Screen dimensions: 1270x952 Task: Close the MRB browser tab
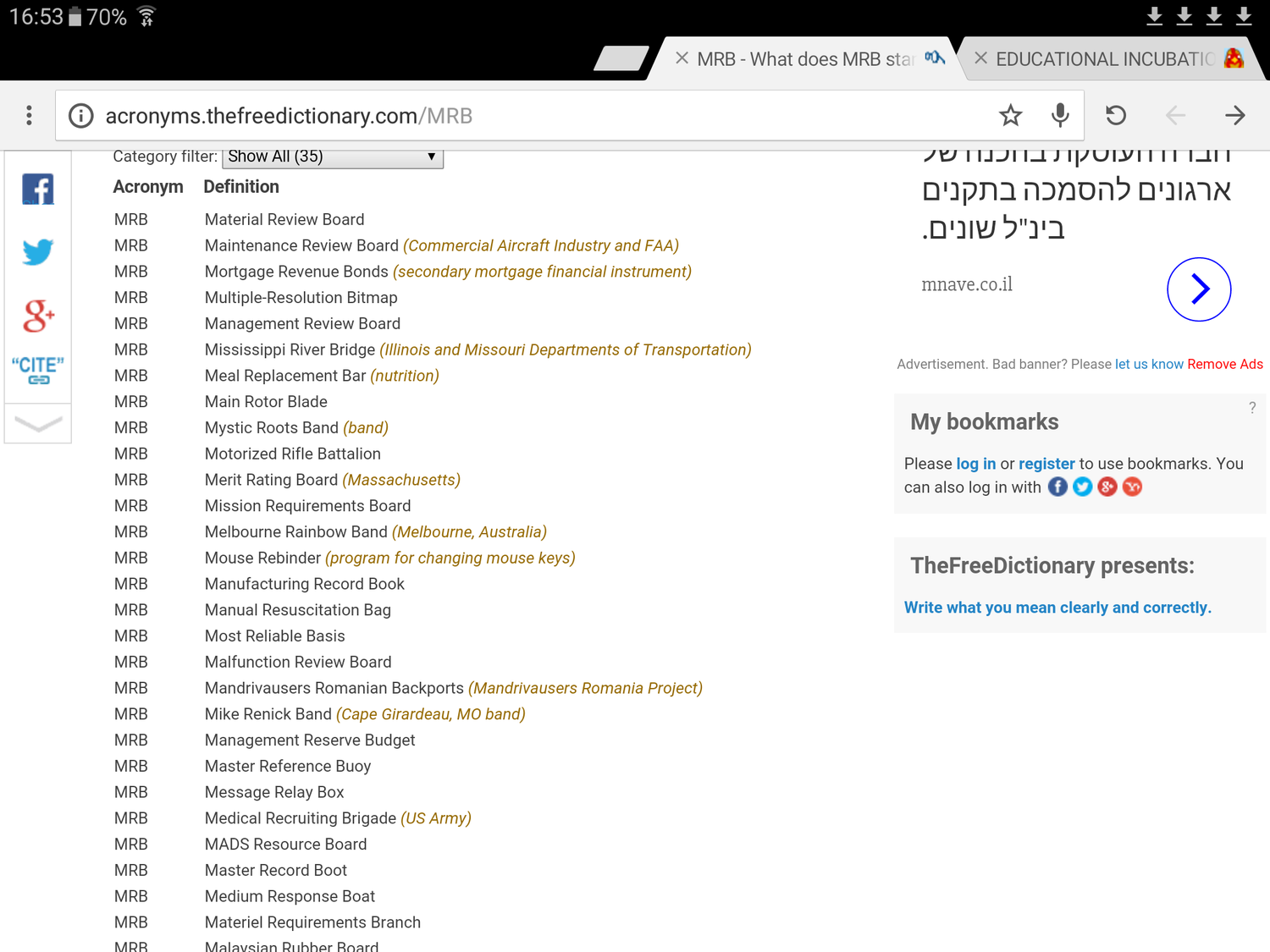tap(682, 58)
